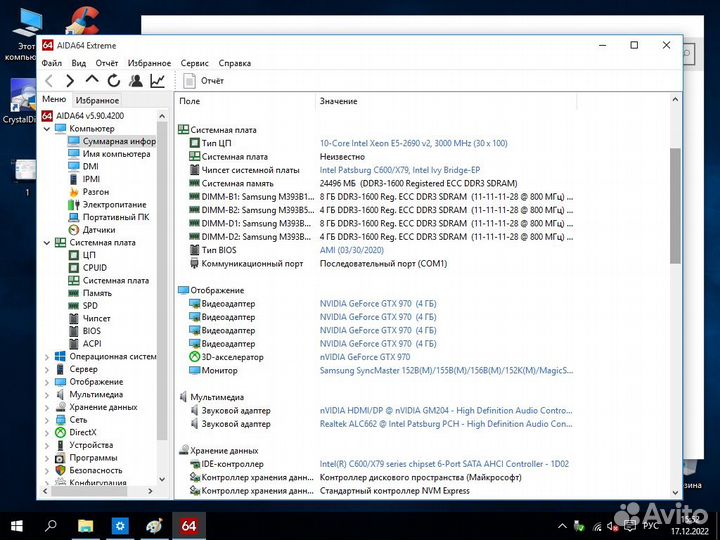
Task: Click the Up level arrow icon
Action: 92,81
